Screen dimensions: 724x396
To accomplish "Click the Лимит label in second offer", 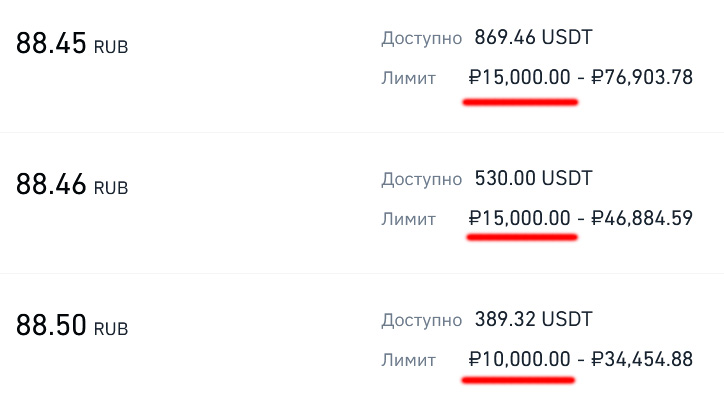I will (x=408, y=219).
